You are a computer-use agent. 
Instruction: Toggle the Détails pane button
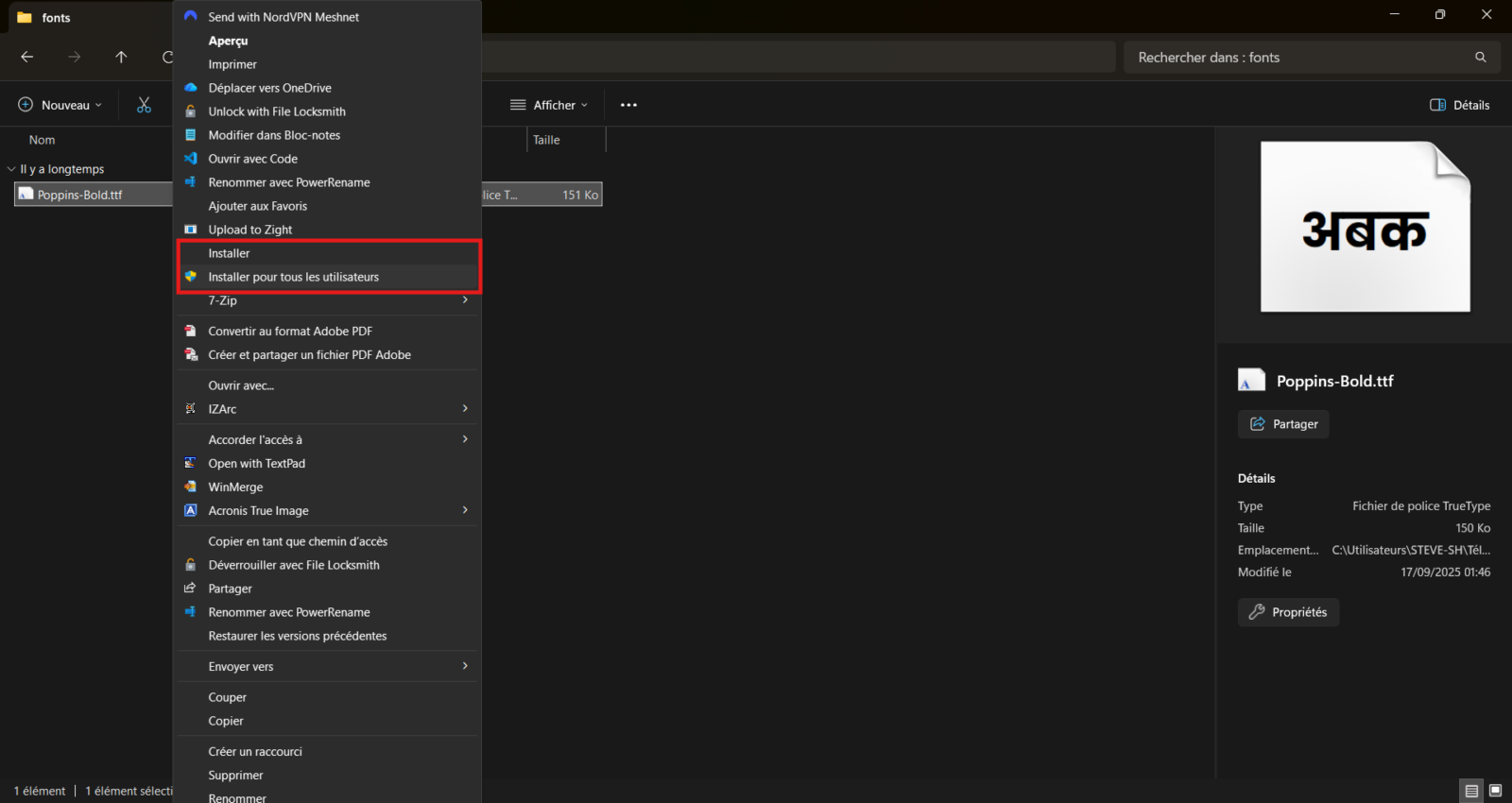click(1460, 105)
